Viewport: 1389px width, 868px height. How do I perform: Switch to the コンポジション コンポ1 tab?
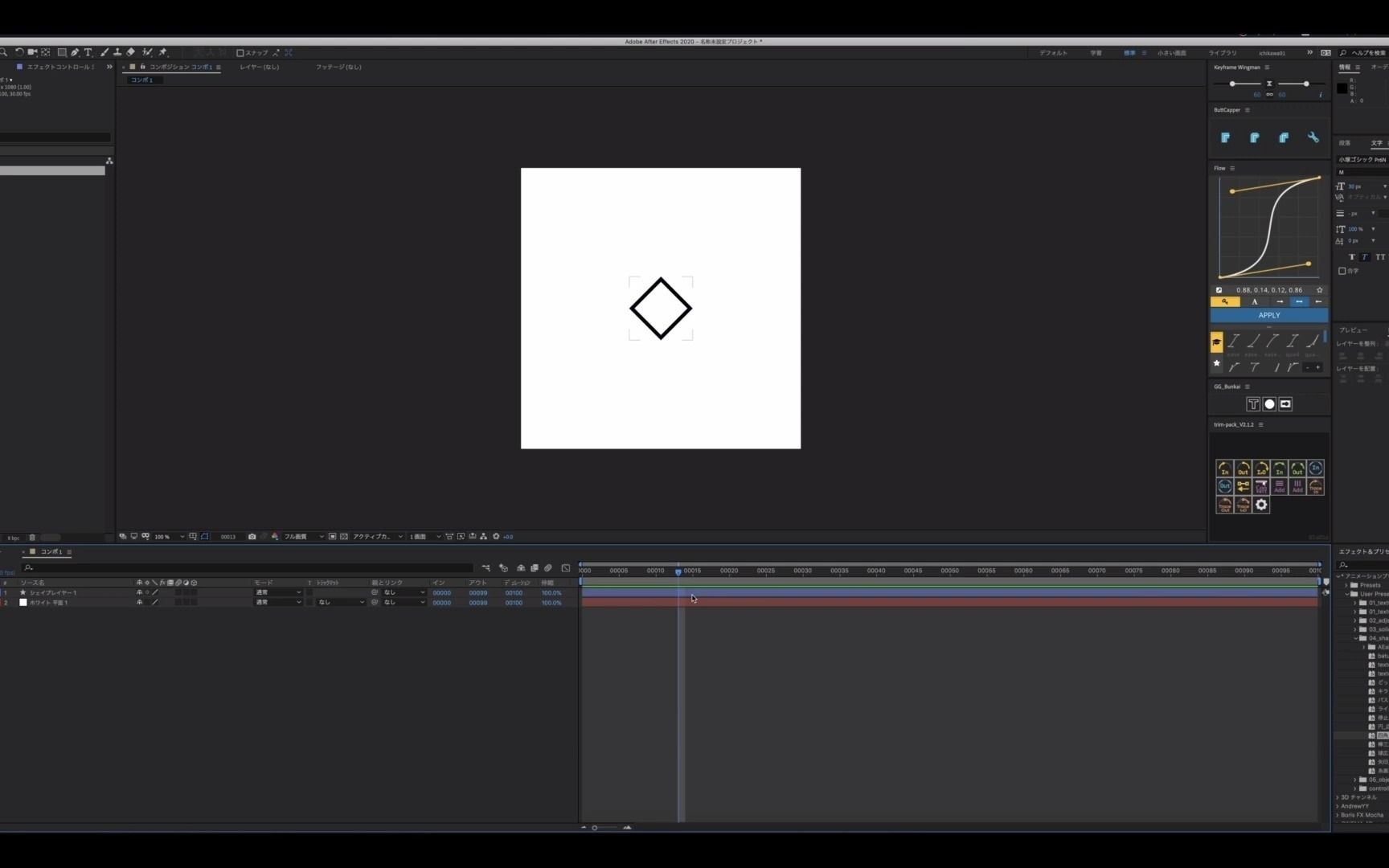point(180,68)
